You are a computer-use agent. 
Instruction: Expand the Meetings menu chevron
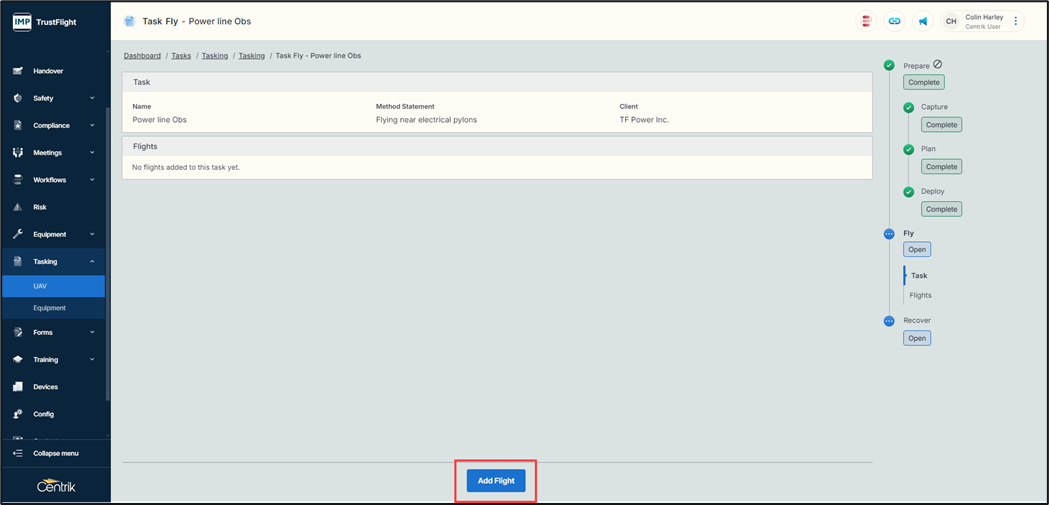[x=92, y=153]
